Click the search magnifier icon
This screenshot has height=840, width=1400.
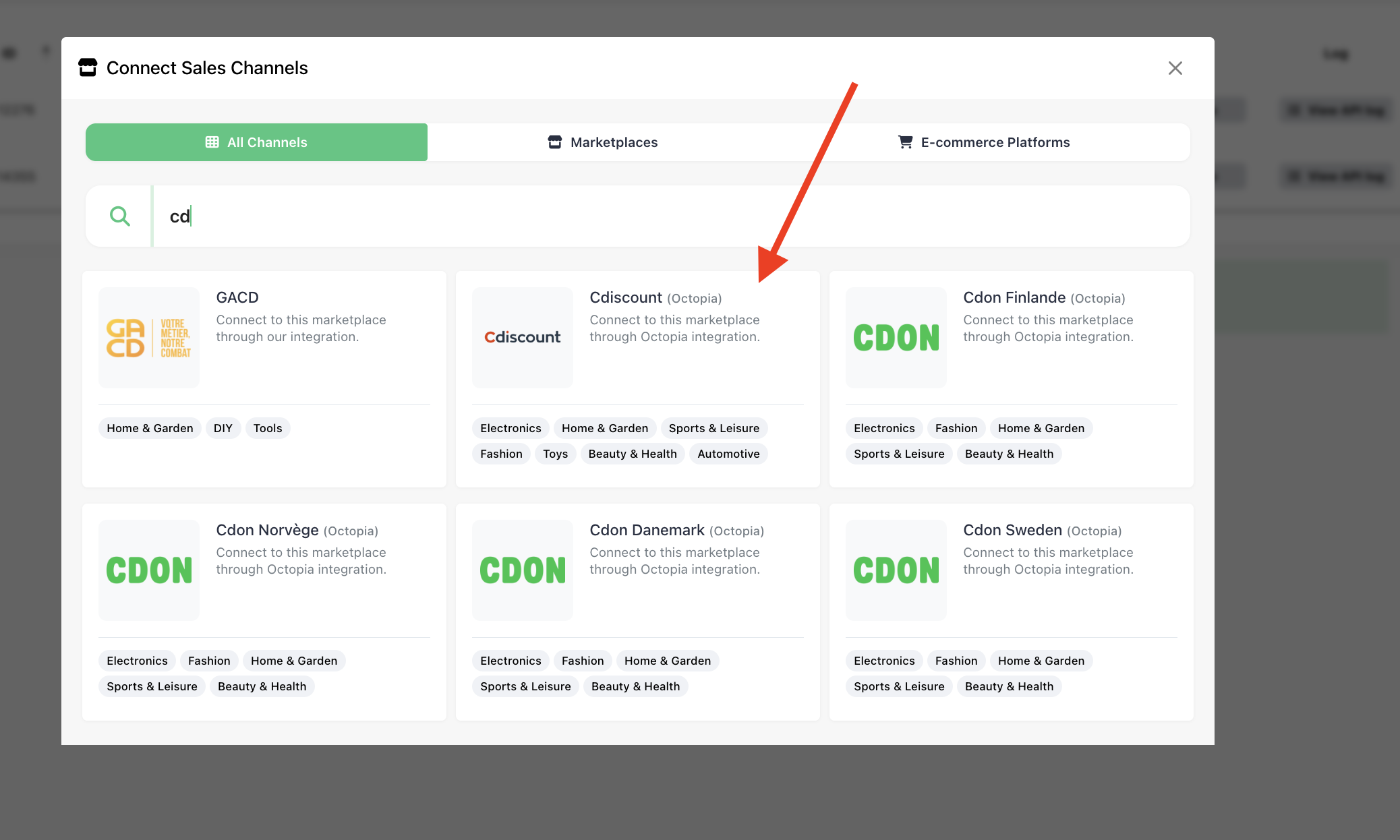120,216
